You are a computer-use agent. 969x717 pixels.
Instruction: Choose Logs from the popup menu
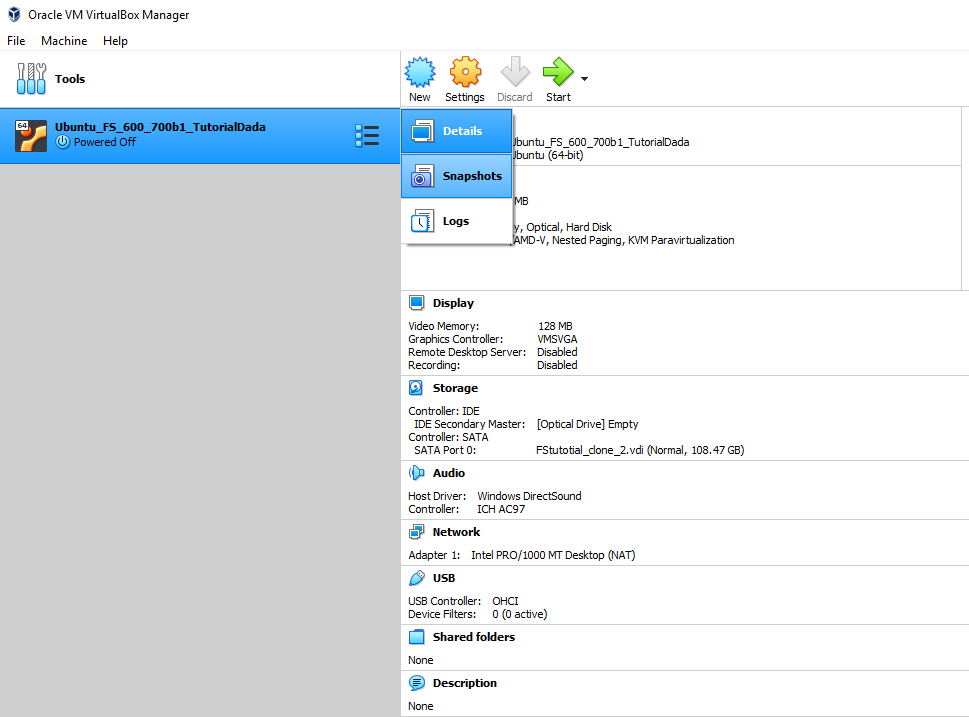click(457, 221)
